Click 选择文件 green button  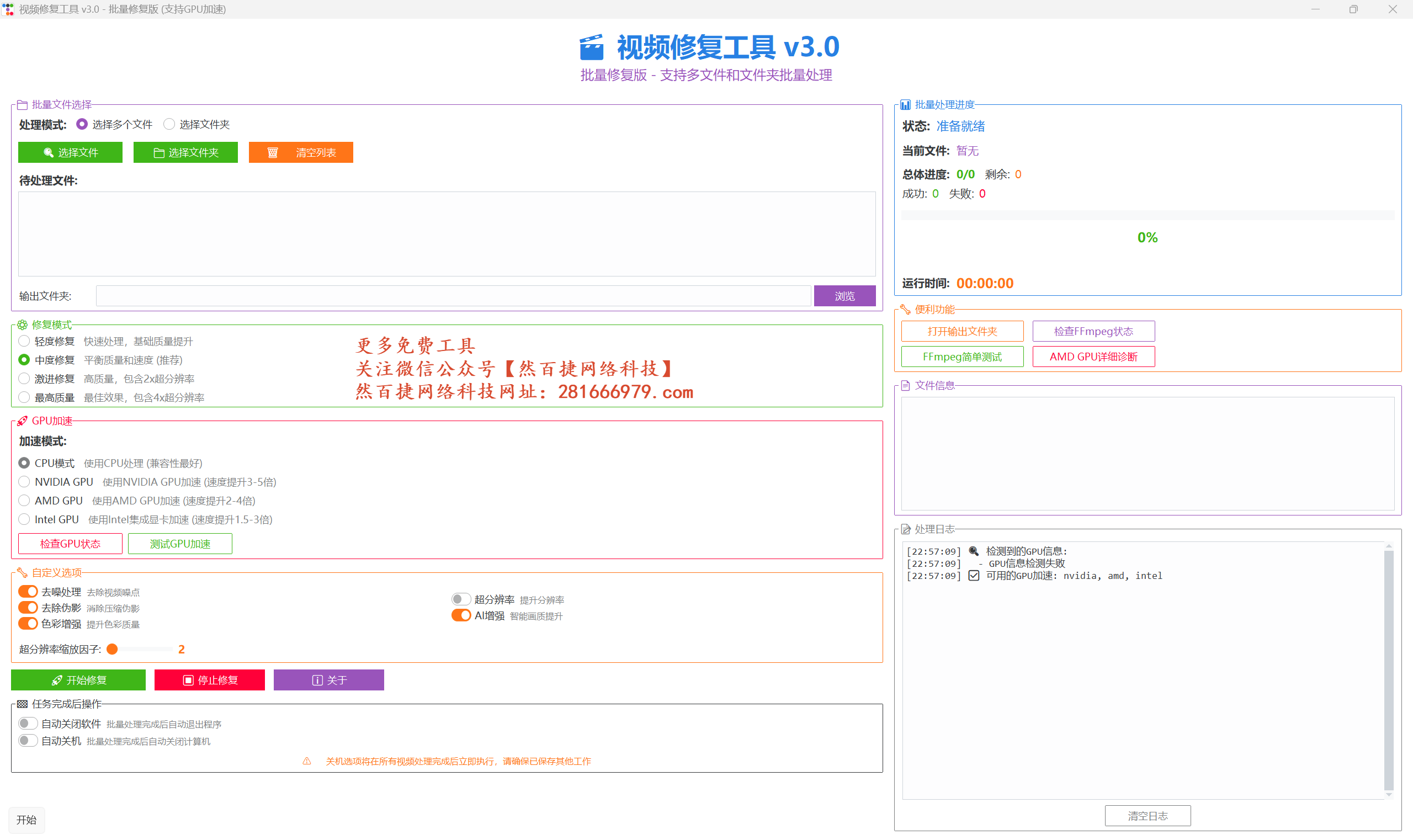tap(70, 152)
